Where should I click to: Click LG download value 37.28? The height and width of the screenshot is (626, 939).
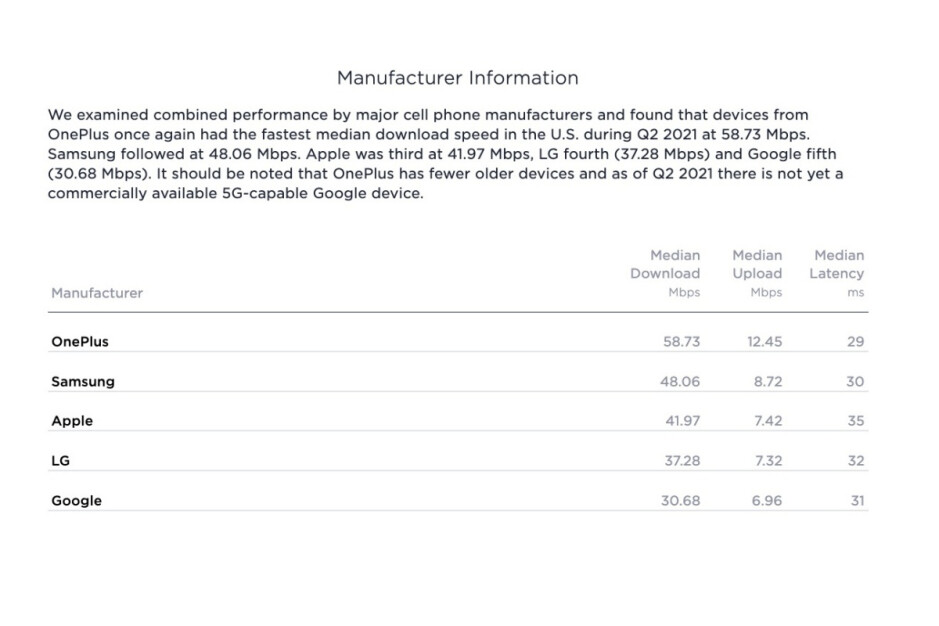pyautogui.click(x=681, y=461)
